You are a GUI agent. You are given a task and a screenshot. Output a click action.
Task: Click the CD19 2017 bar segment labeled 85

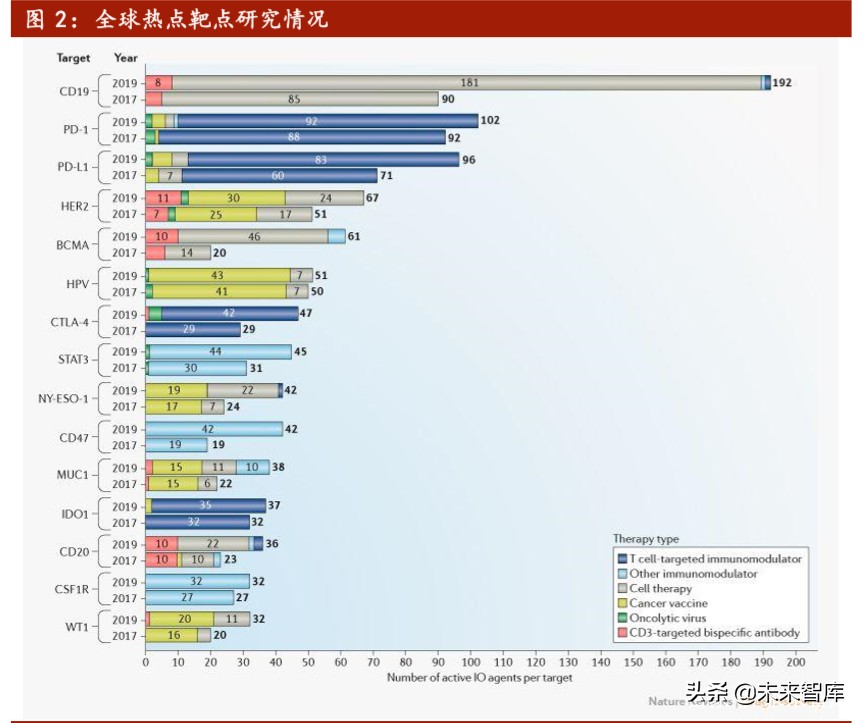(x=300, y=99)
